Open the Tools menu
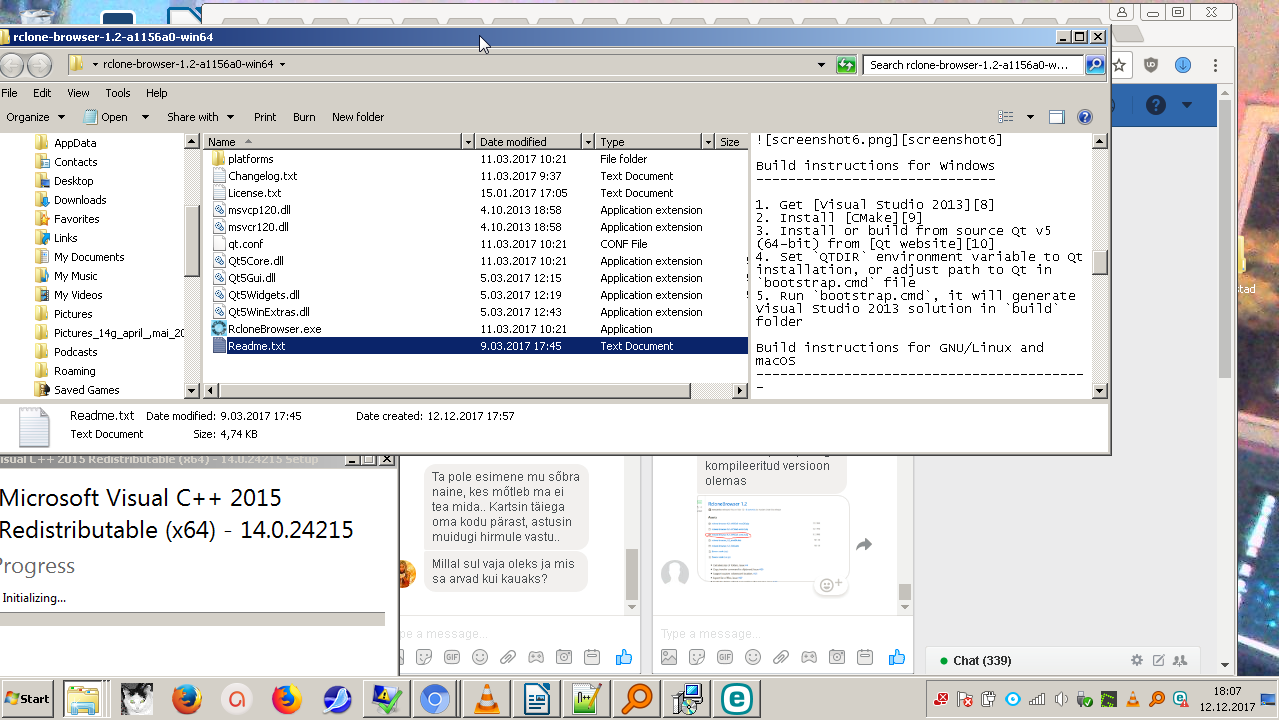The image size is (1279, 720). click(x=118, y=93)
